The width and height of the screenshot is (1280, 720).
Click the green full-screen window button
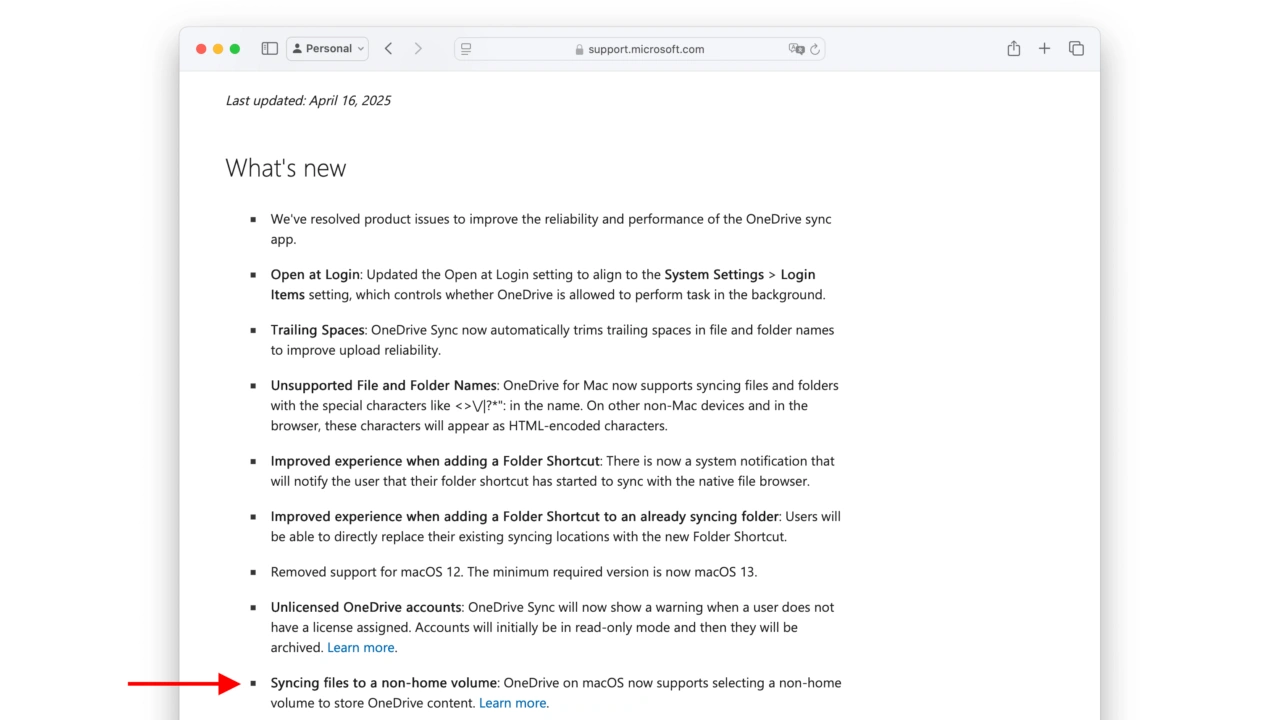[235, 48]
